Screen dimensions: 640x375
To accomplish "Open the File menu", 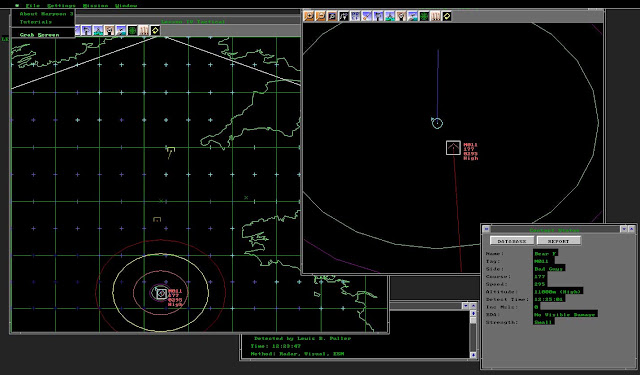I will click(33, 6).
